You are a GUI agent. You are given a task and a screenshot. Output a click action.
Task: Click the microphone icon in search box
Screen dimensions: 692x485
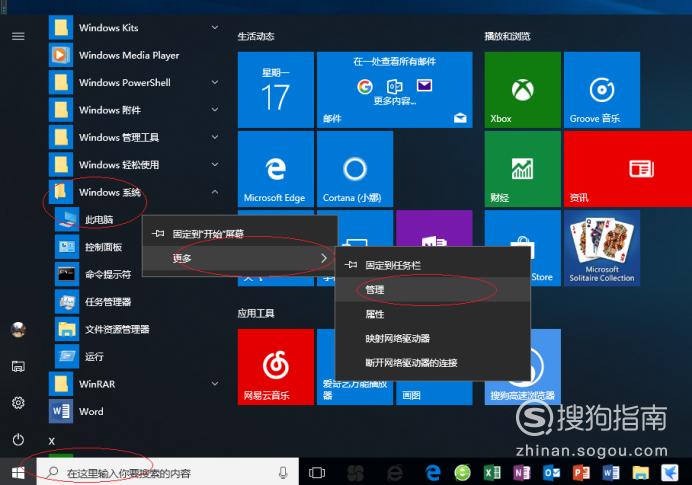tap(283, 473)
